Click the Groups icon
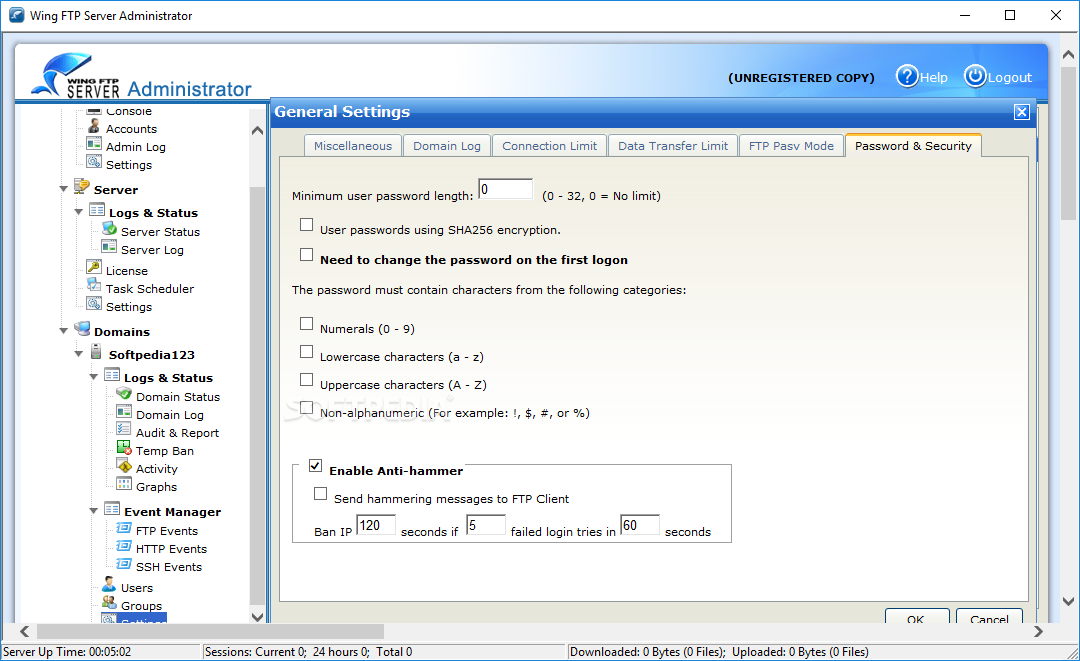The width and height of the screenshot is (1080, 661). (x=109, y=602)
